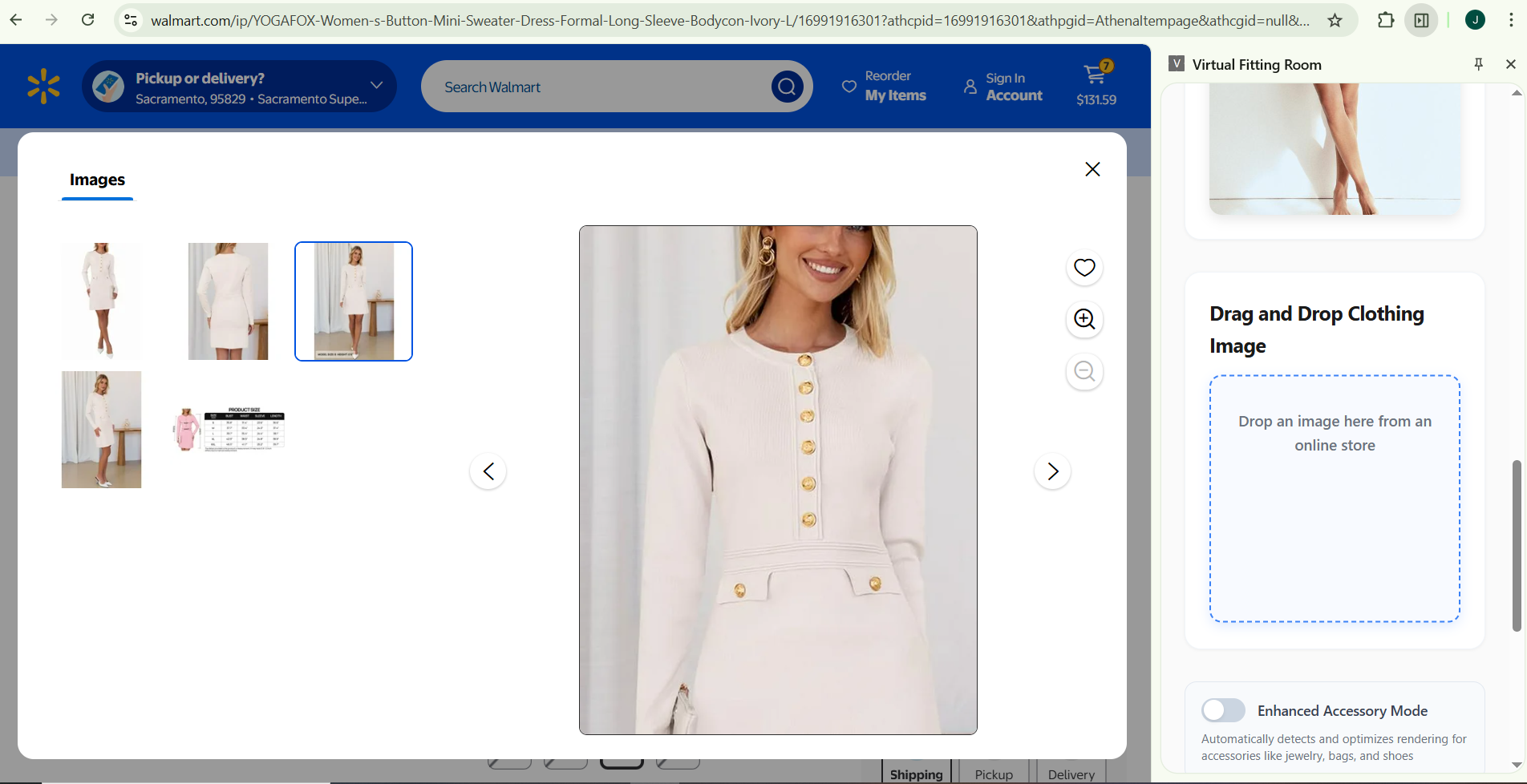Close the Images viewer modal
This screenshot has height=784, width=1527.
point(1092,169)
